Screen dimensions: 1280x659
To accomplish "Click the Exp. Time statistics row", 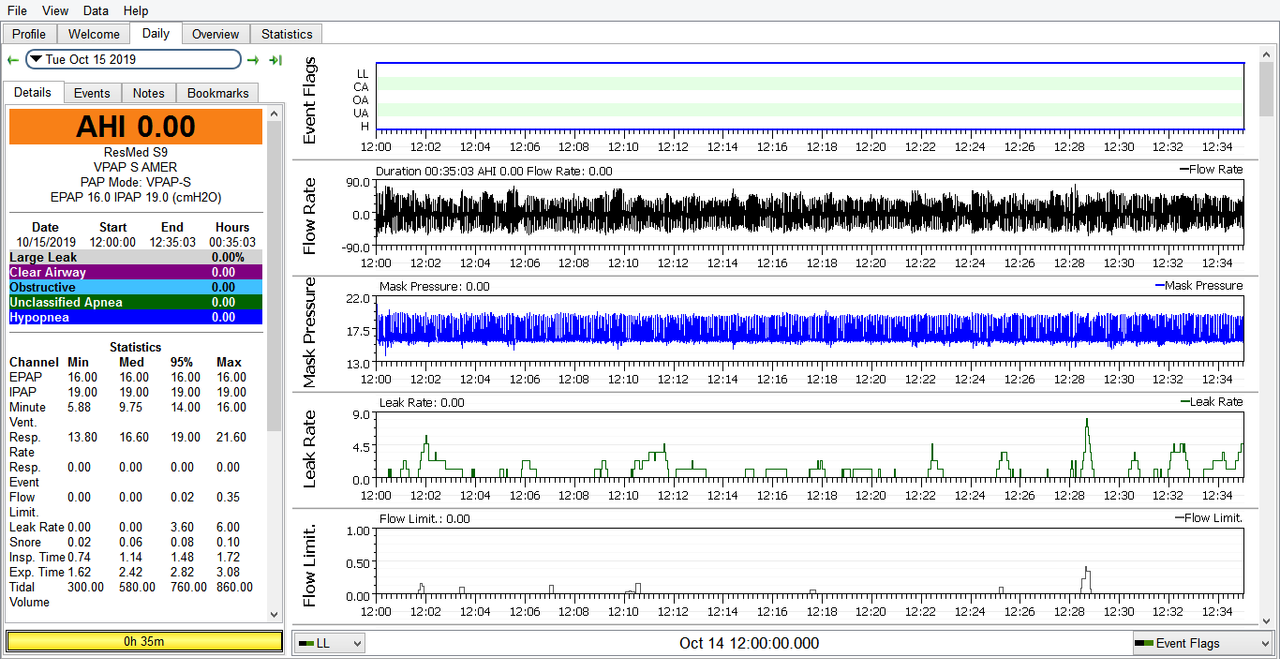I will 136,572.
